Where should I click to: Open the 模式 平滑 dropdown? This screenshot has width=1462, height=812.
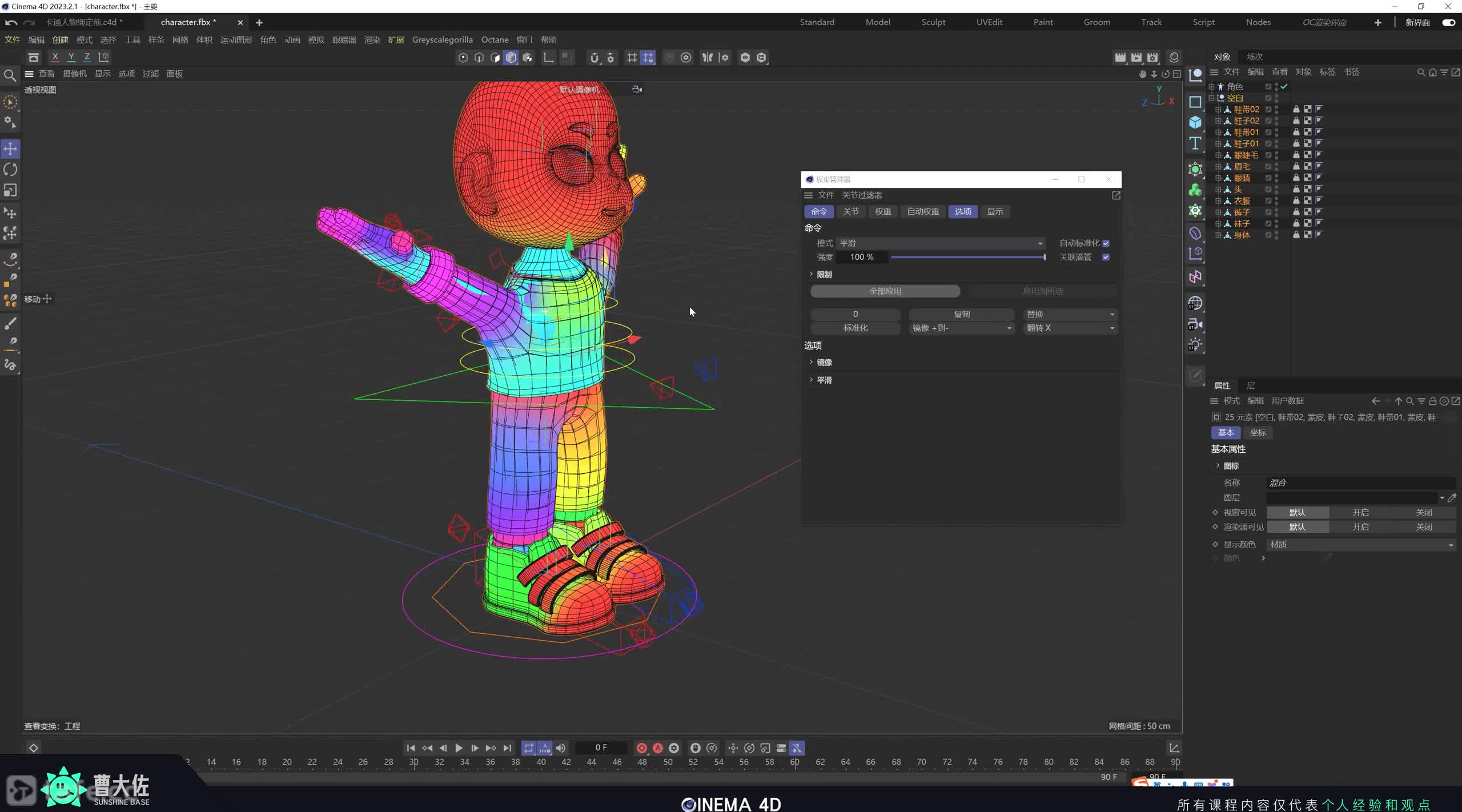pos(940,243)
